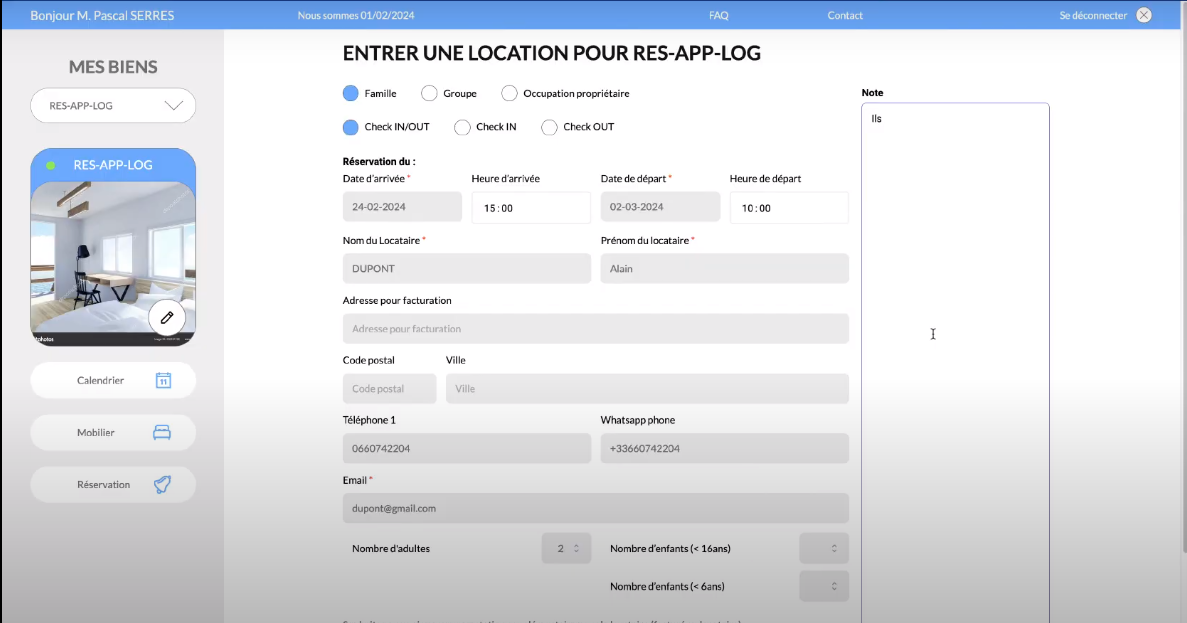Screen dimensions: 1187x623
Task: Click the calendar icon in the sidebar
Action: point(164,380)
